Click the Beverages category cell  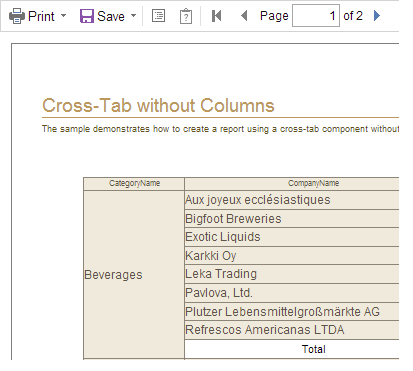[x=134, y=275]
